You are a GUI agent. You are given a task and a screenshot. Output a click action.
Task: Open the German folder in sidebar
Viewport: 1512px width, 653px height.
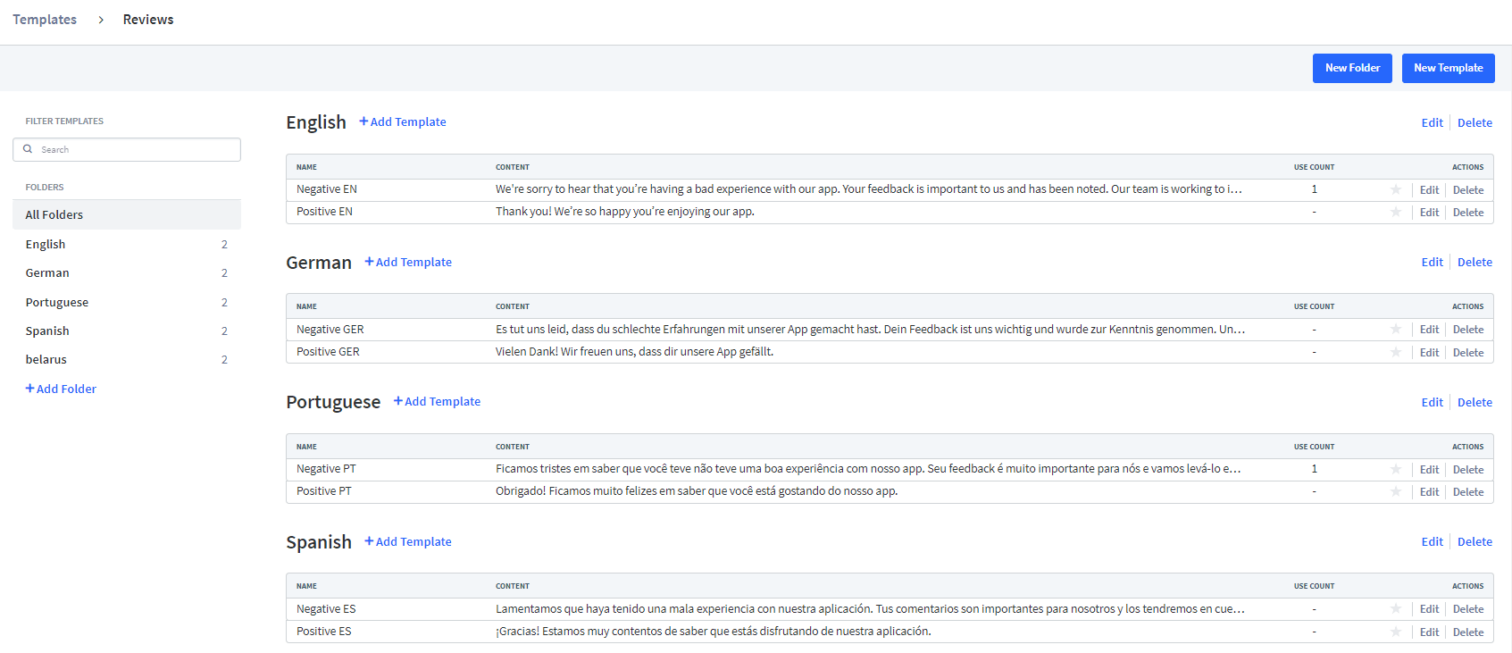tap(48, 273)
